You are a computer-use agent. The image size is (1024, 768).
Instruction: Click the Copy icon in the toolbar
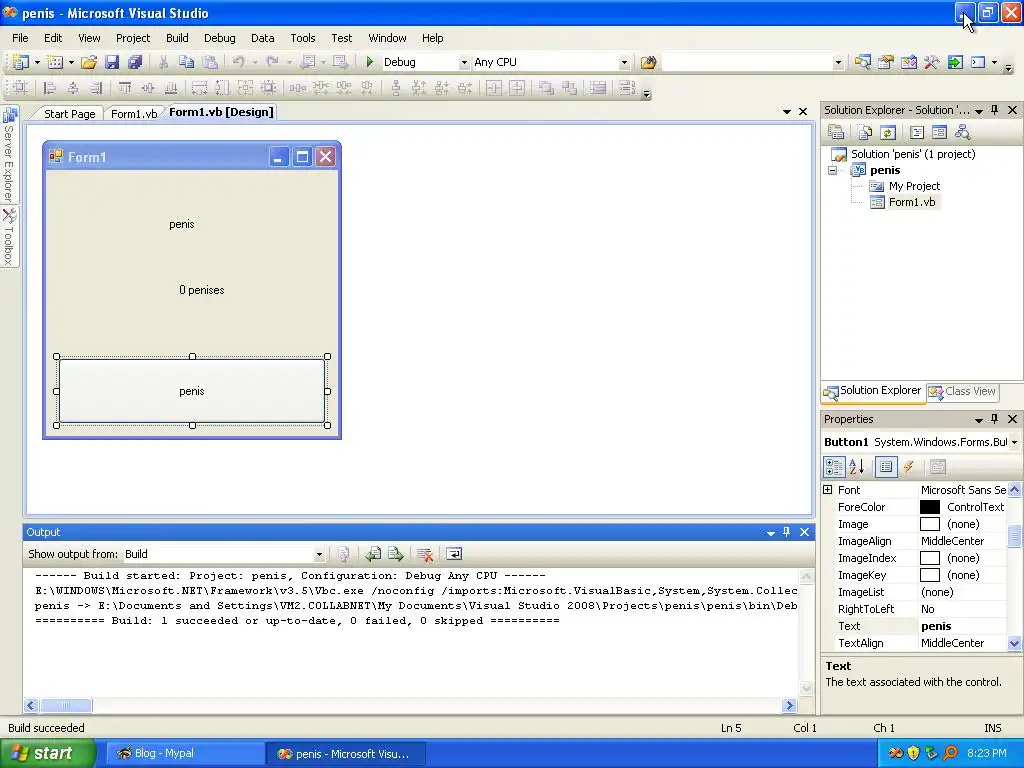tap(186, 62)
